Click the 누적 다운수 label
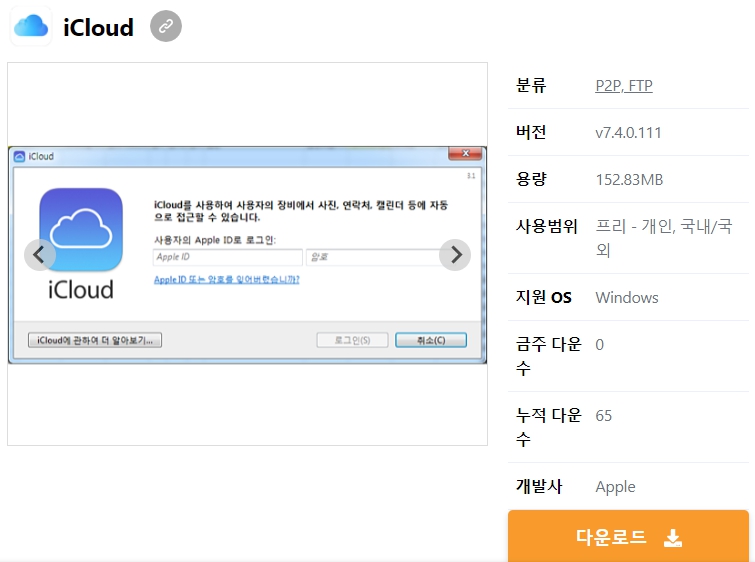755x562 pixels. [548, 427]
